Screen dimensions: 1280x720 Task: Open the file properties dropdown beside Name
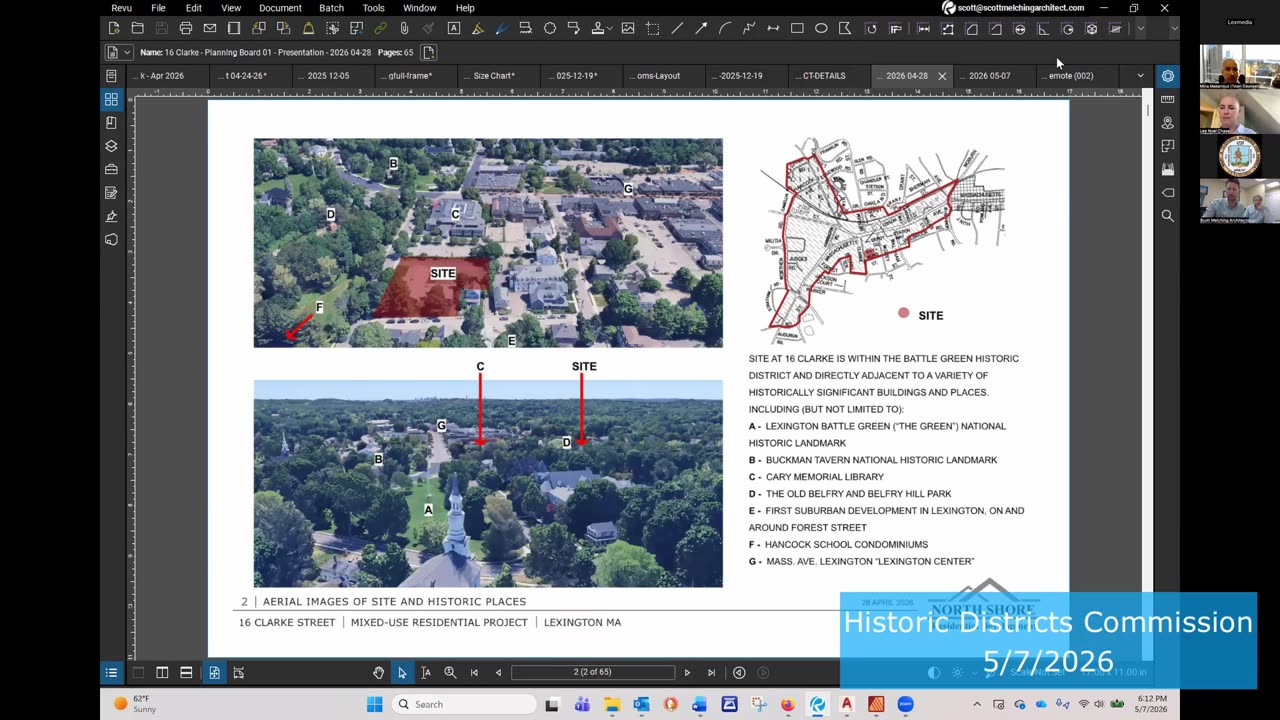127,52
